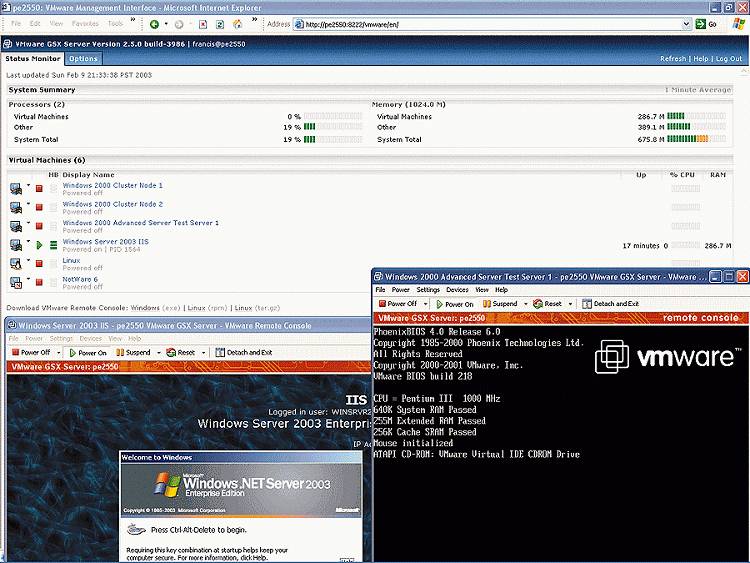Open dropdown arrow beside Cluster Node 1 console icon

(28, 185)
